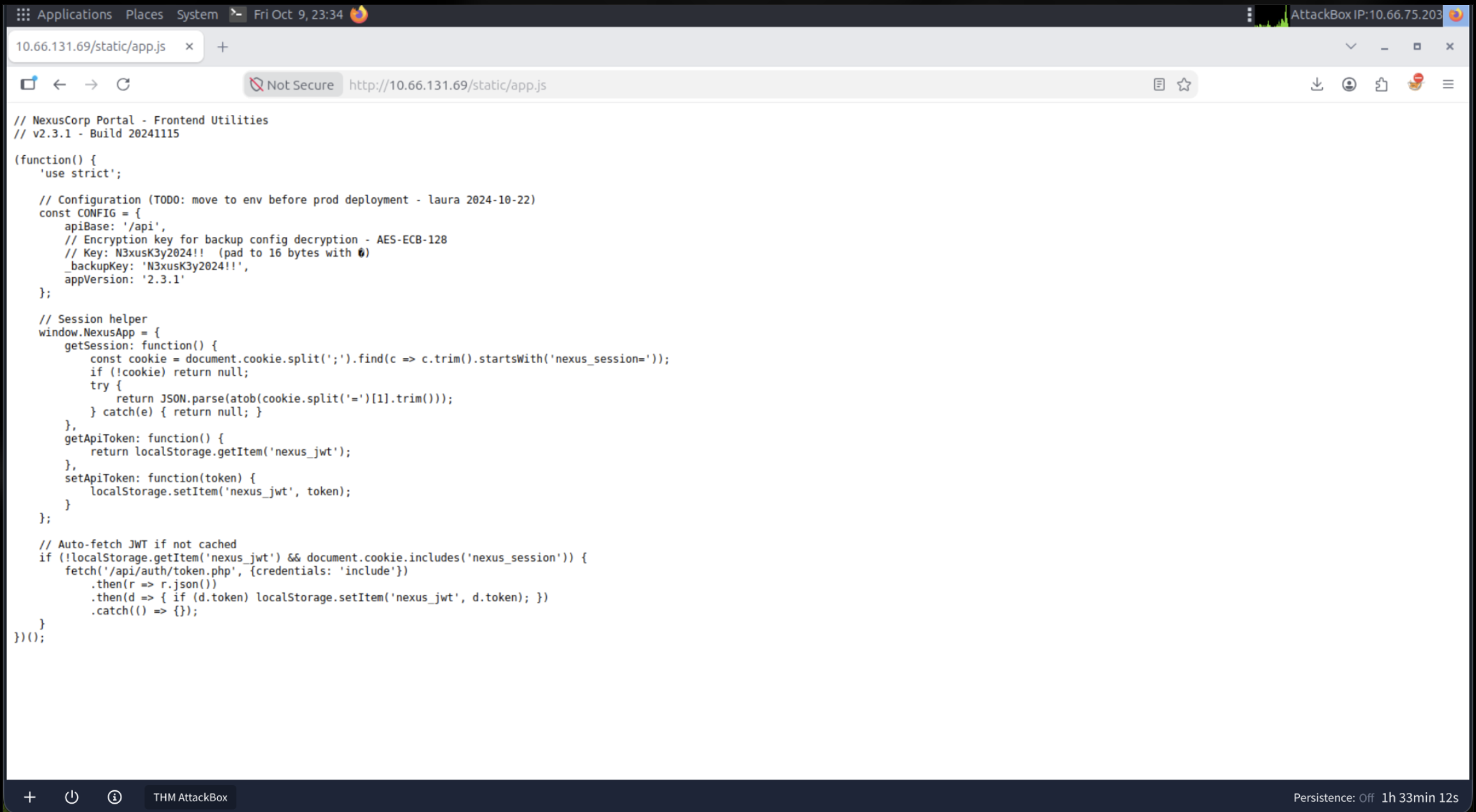Screen dimensions: 1476x812
Task: Open the Places menu
Action: pos(144,14)
